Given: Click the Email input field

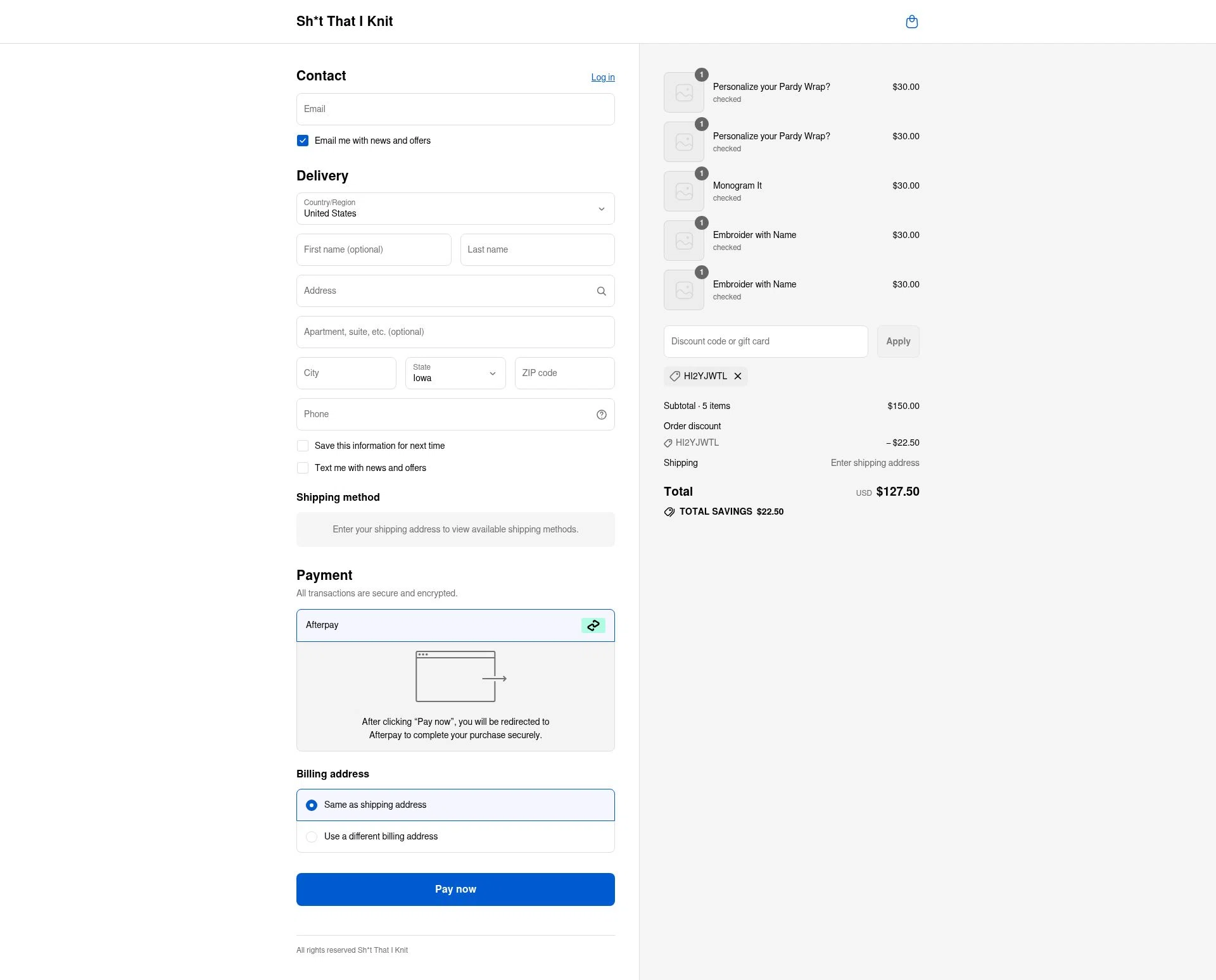Looking at the screenshot, I should click(455, 109).
